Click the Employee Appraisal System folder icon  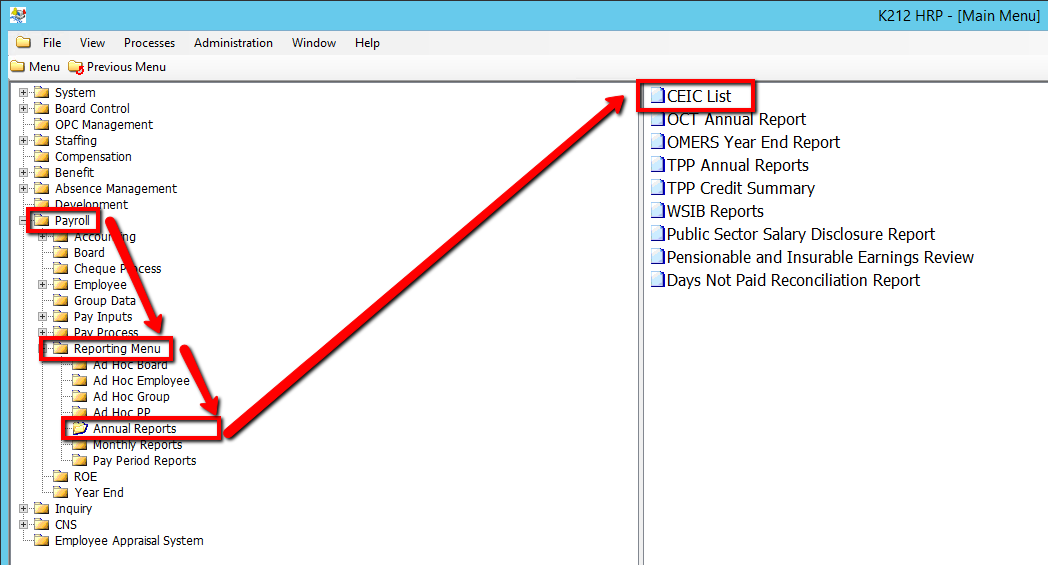coord(41,541)
